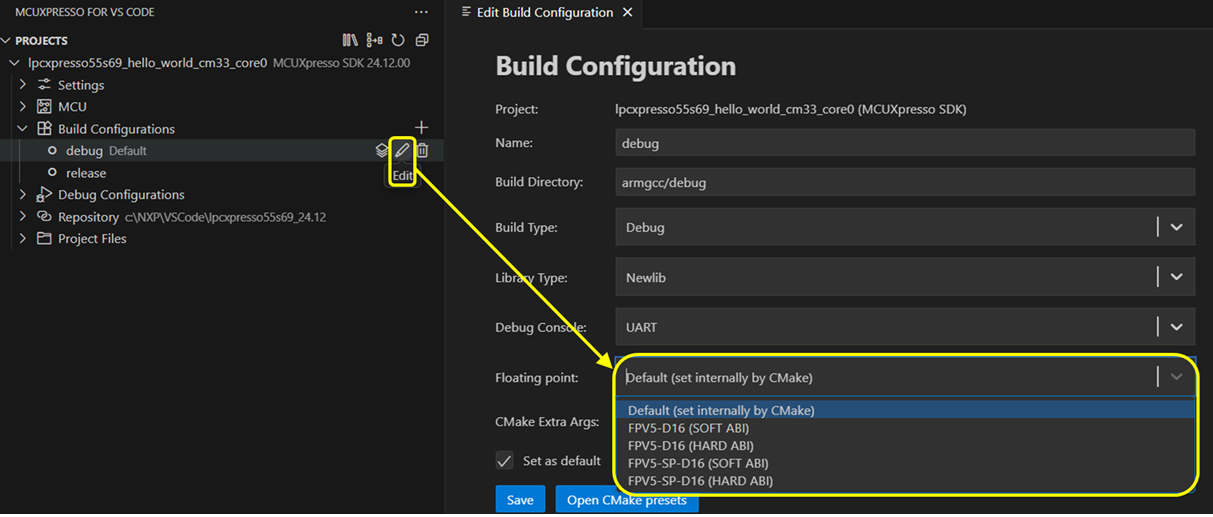Click the Edit pencil icon for debug

(401, 151)
